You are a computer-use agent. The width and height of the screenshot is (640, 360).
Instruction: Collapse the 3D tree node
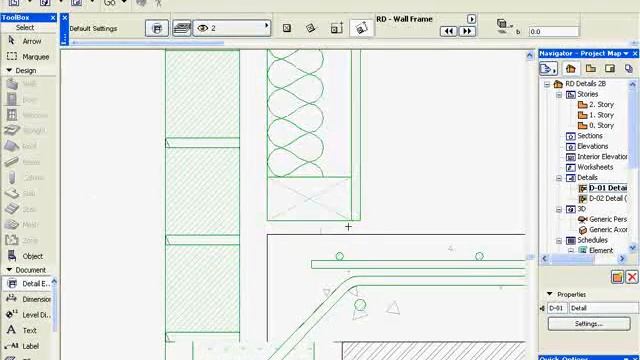click(559, 209)
